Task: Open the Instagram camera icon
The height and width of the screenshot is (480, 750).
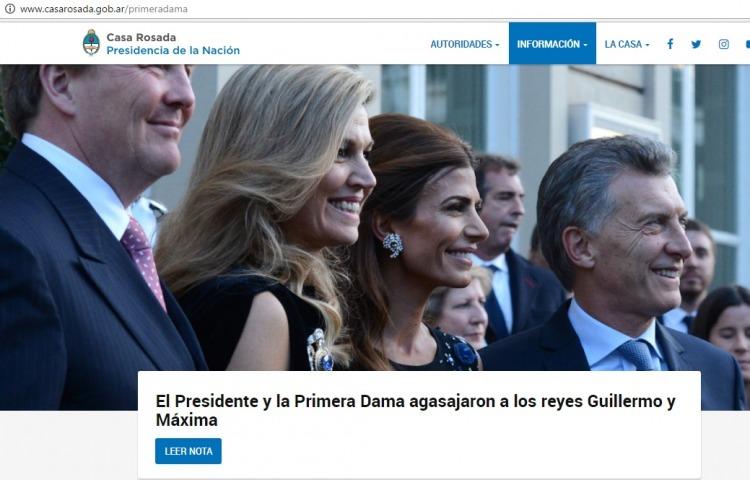Action: pyautogui.click(x=724, y=44)
